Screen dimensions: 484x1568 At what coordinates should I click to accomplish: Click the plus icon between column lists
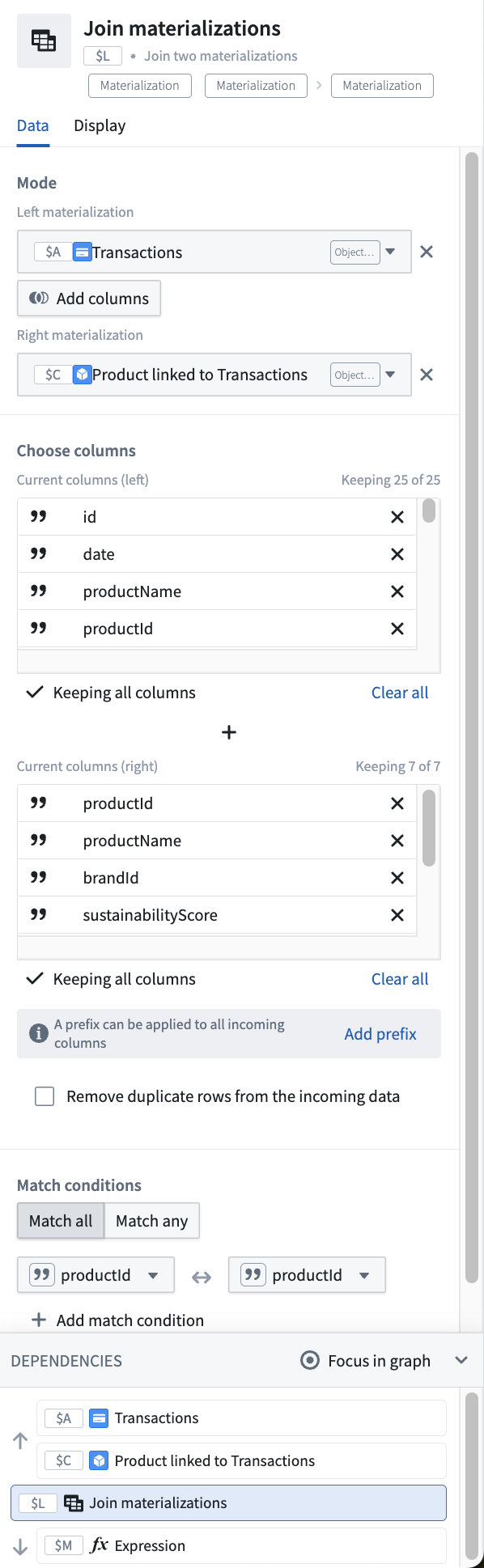pos(229,732)
